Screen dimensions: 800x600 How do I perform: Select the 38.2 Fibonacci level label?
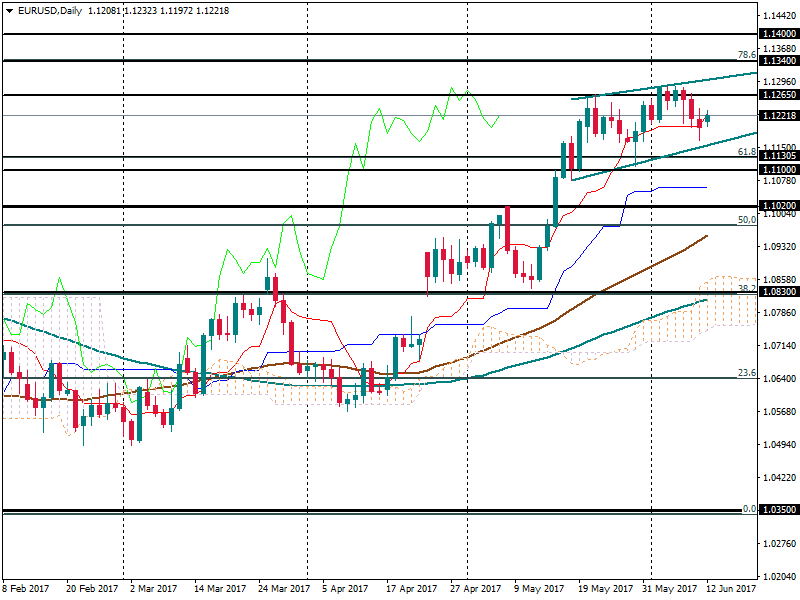[x=745, y=288]
